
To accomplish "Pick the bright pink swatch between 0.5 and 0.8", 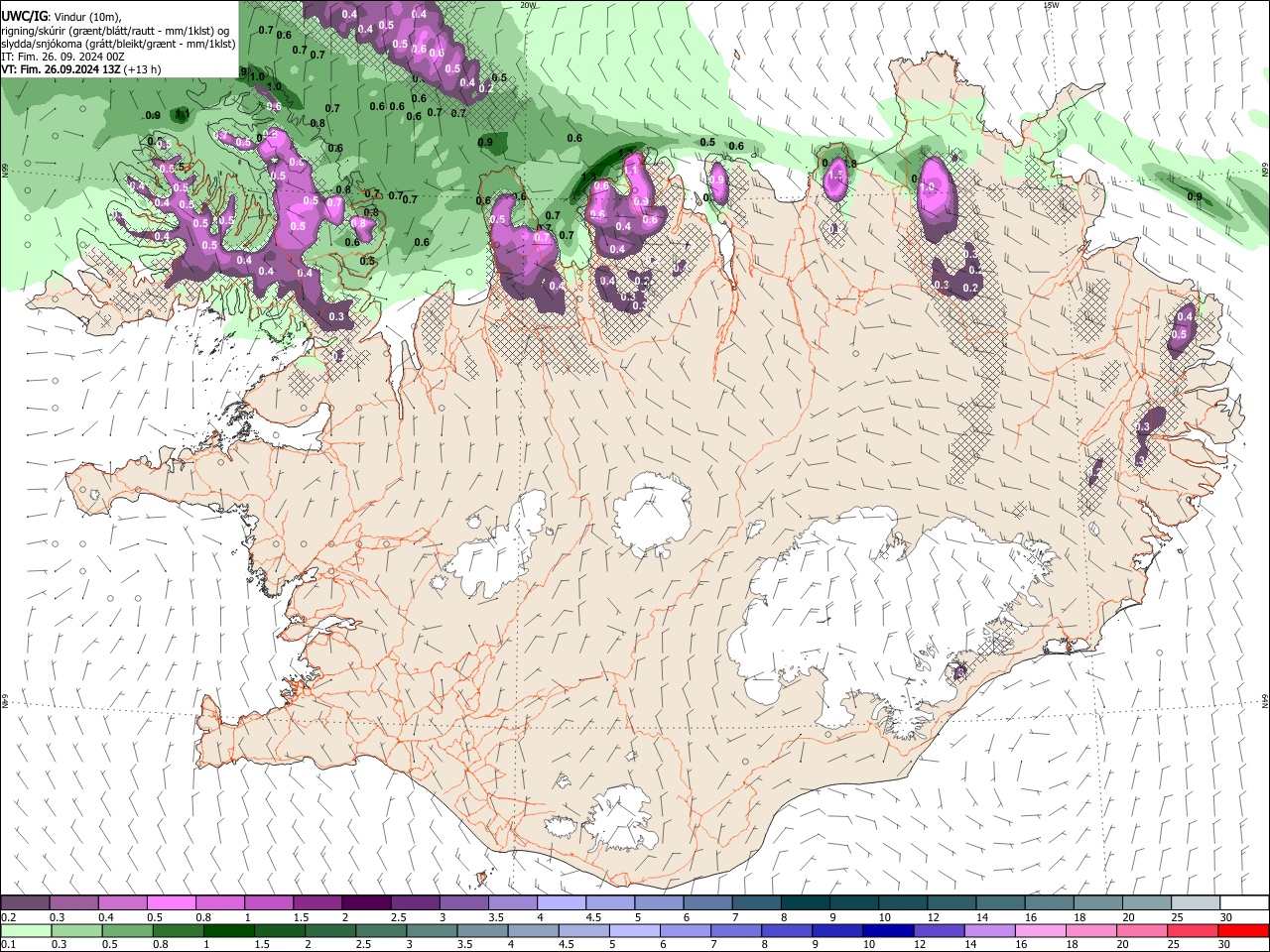I will (171, 902).
